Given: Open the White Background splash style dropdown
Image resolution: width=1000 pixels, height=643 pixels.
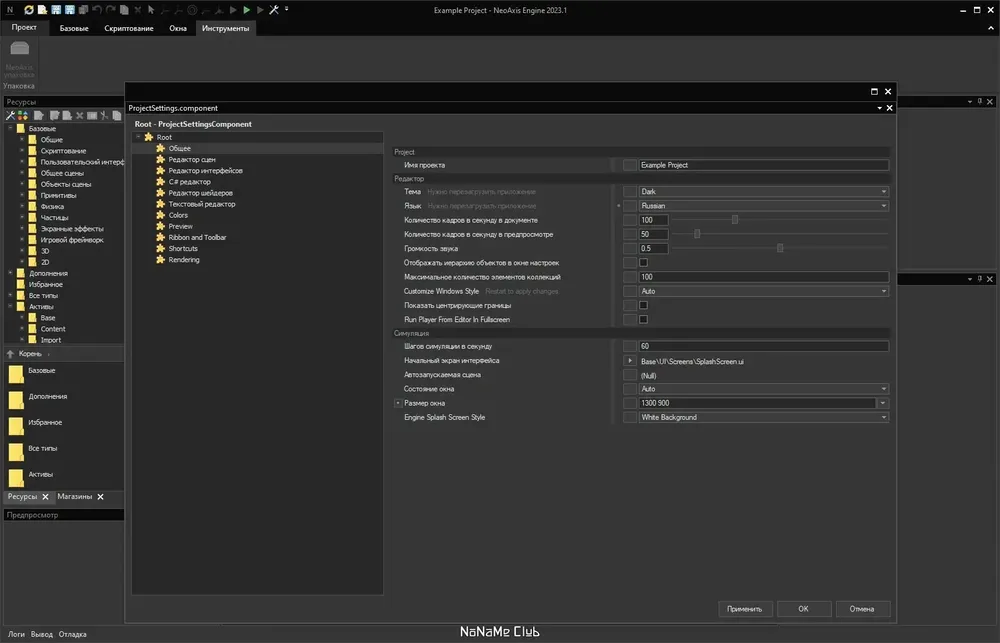Looking at the screenshot, I should pos(763,417).
